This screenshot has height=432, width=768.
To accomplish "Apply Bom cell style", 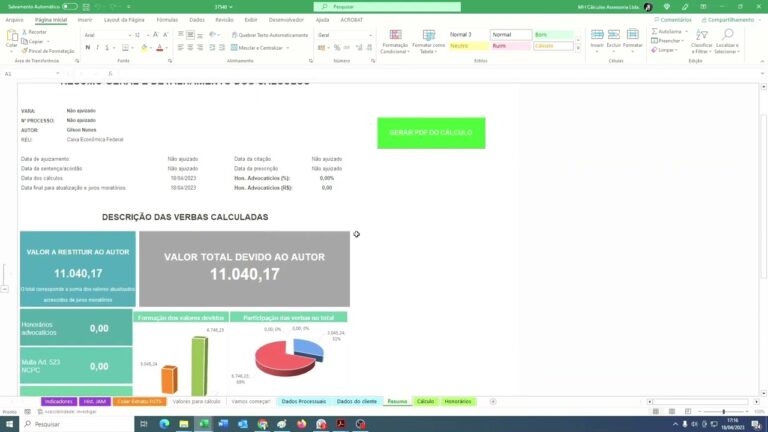I will point(553,35).
